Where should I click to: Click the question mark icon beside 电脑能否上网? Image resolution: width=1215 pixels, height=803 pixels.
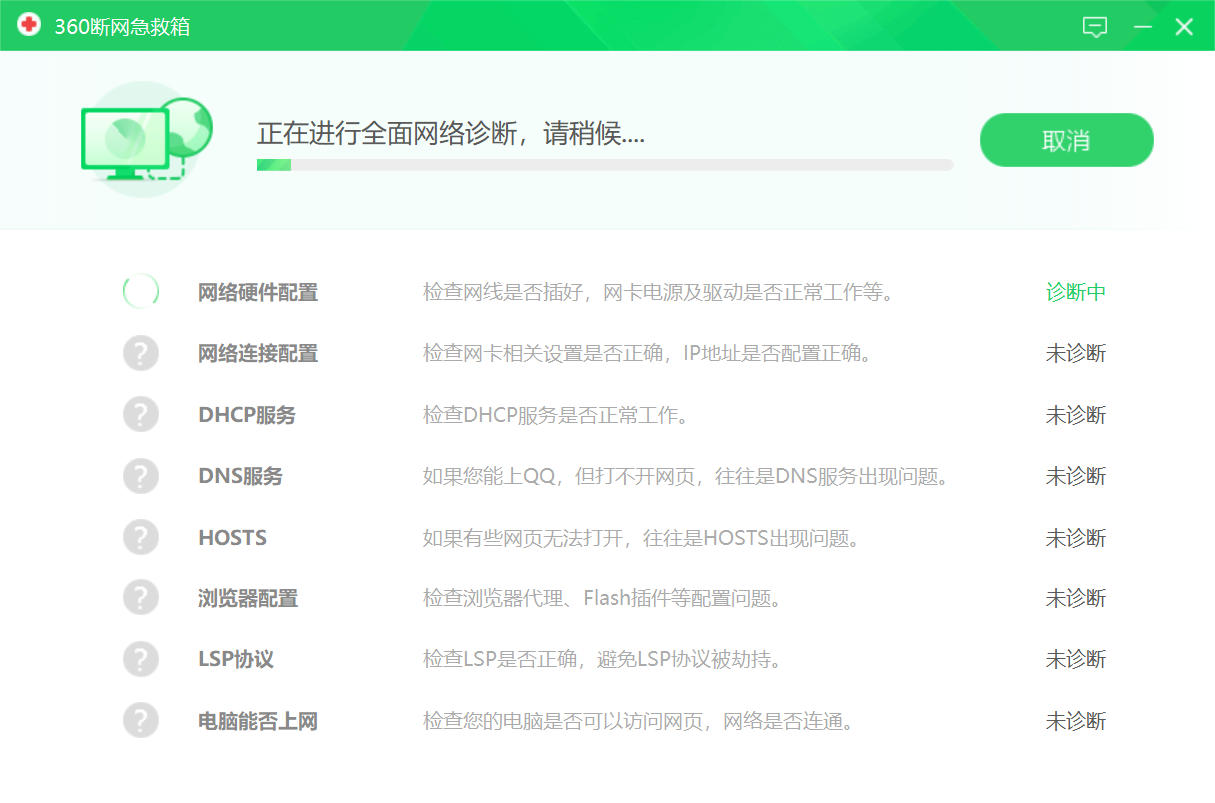click(141, 721)
